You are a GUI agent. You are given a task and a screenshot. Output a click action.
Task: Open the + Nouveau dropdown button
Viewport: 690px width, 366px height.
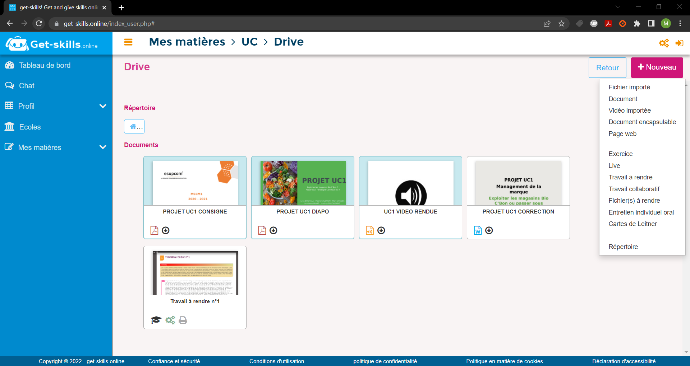[x=657, y=67]
